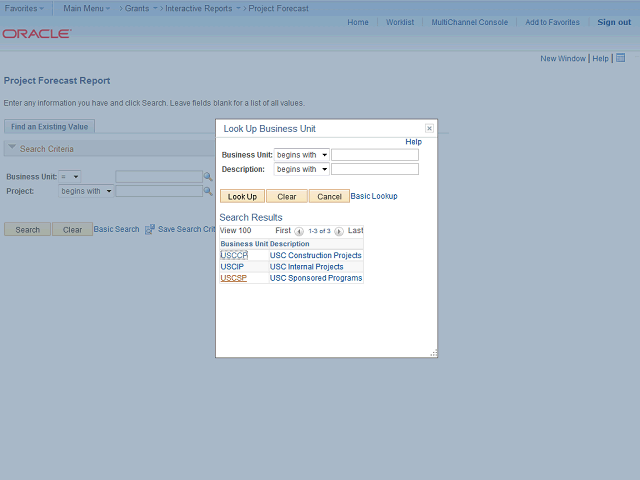Click the Help link in the dialog
The height and width of the screenshot is (480, 640).
point(413,142)
